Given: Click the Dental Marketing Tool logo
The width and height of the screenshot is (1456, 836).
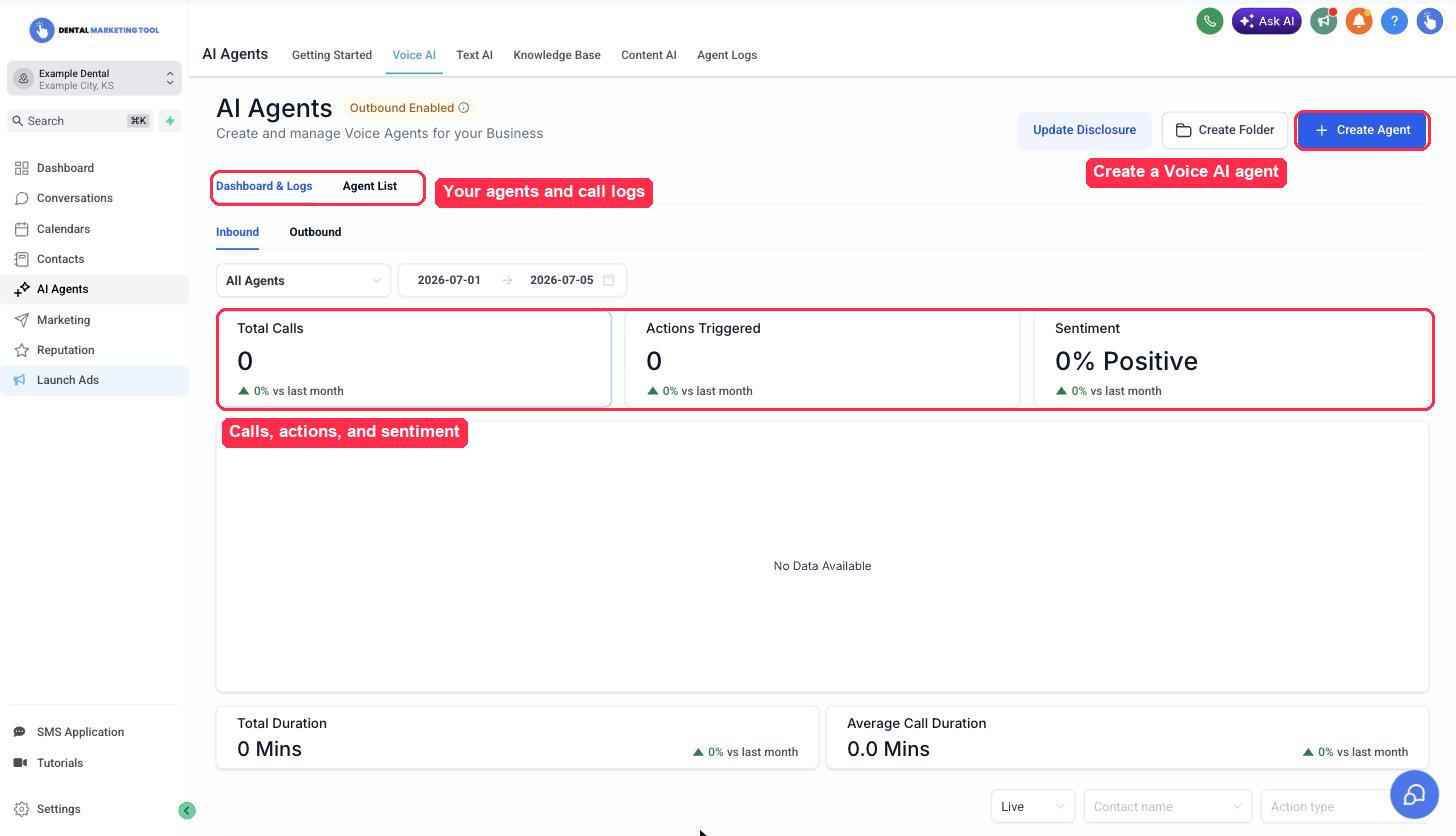Looking at the screenshot, I should coord(94,30).
